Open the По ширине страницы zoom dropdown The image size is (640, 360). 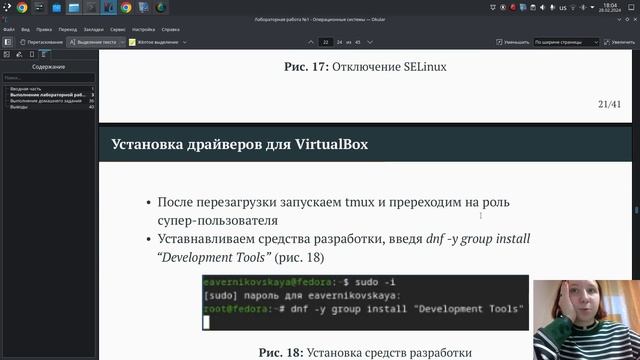tap(566, 42)
